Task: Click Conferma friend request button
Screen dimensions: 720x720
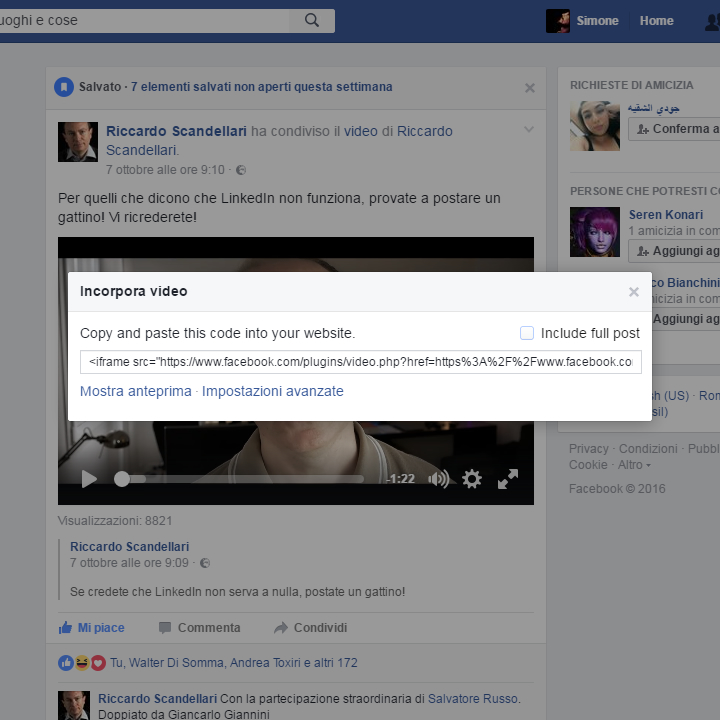Action: (674, 129)
